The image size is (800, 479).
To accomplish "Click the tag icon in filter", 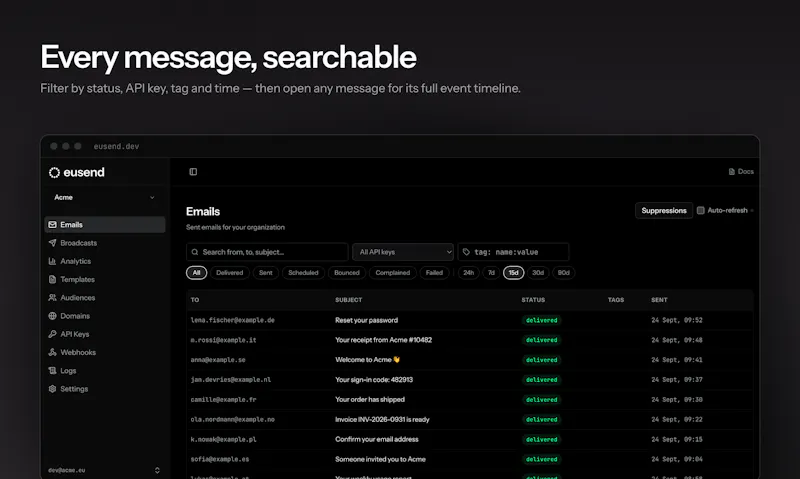I will (466, 252).
